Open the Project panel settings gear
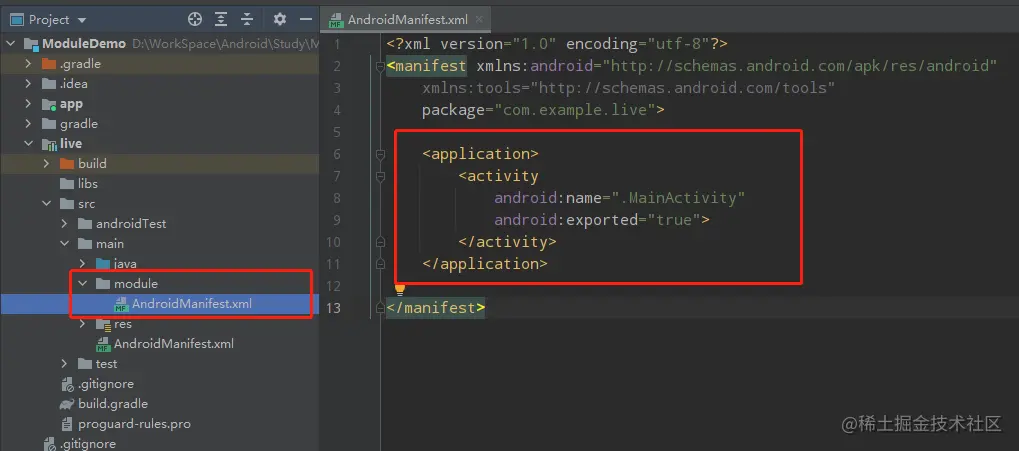 [x=279, y=19]
